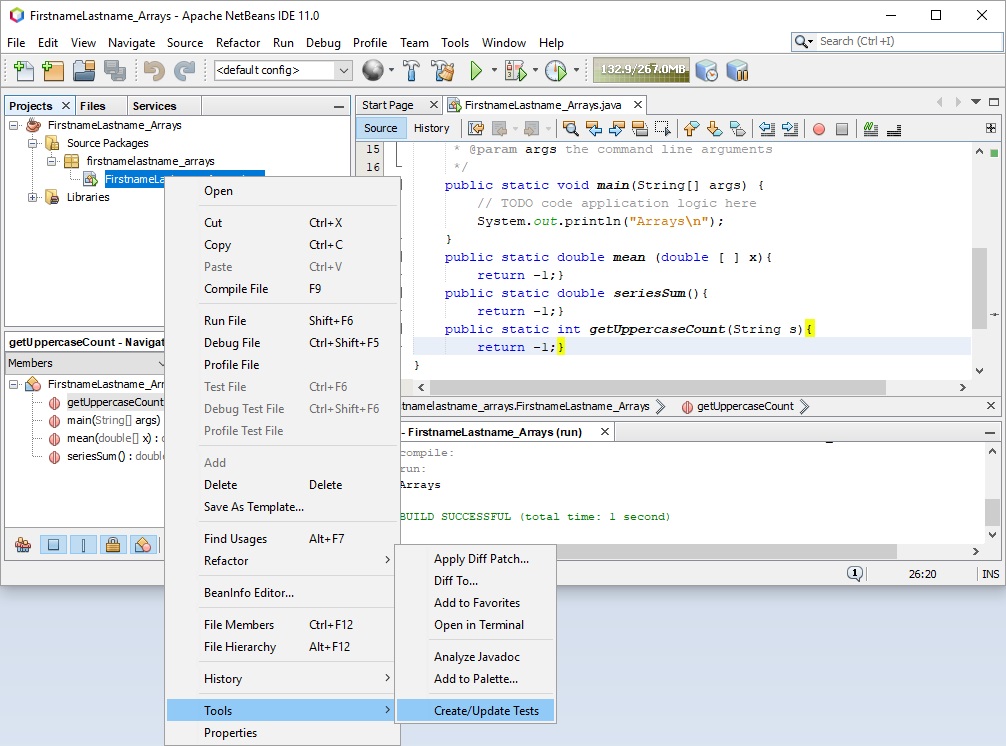Open the Debug Project dropdown arrow
The height and width of the screenshot is (746, 1006).
(534, 70)
